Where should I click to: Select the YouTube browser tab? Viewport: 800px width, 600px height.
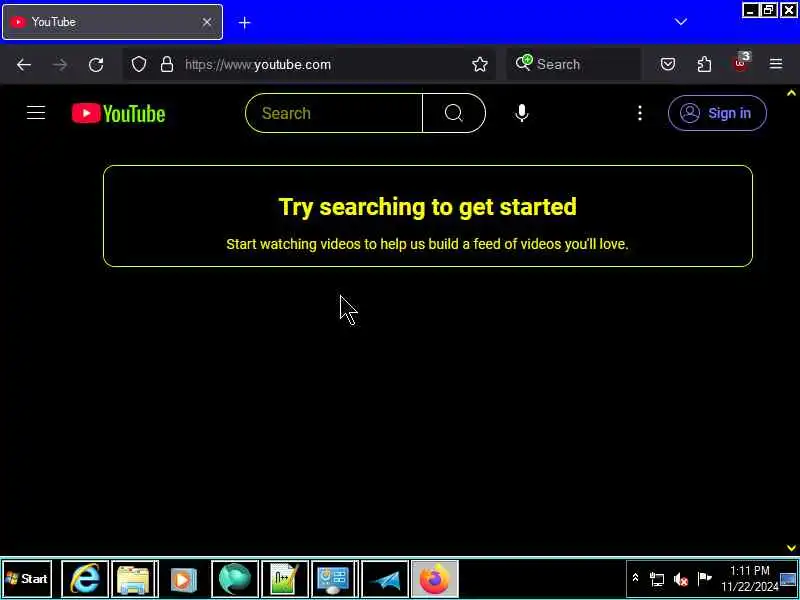[x=112, y=22]
